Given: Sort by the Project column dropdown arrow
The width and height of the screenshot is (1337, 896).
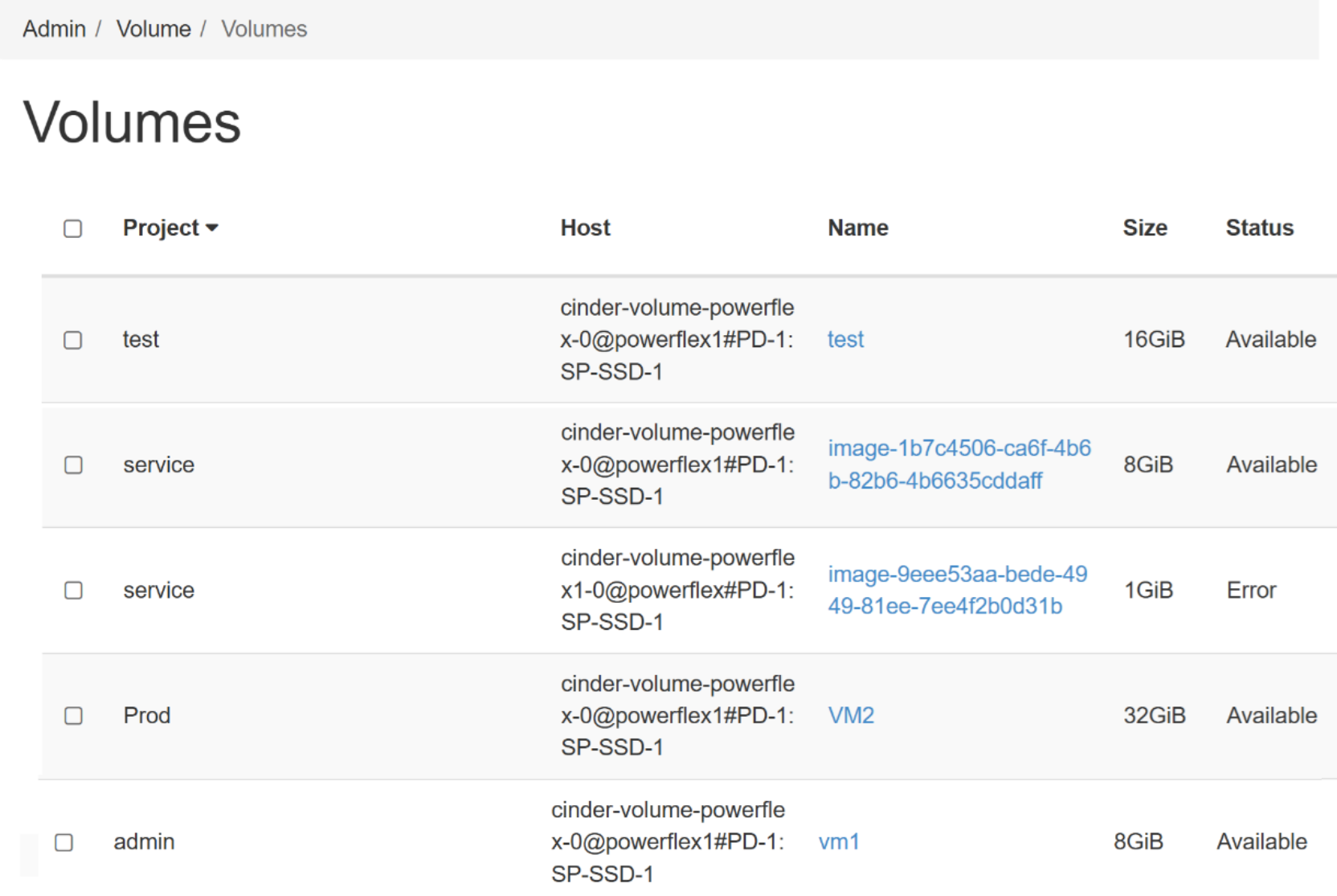Looking at the screenshot, I should point(212,228).
